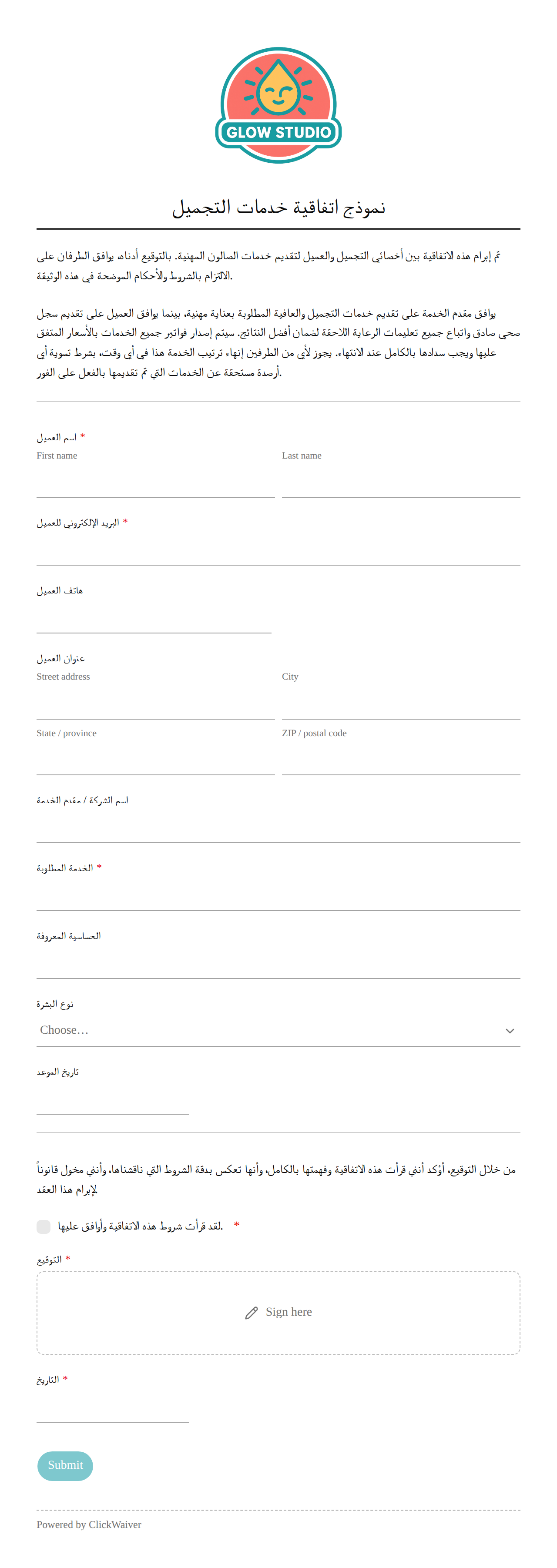Viewport: 557px width, 1568px height.
Task: Check the agreement terms checkbox
Action: [x=43, y=1226]
